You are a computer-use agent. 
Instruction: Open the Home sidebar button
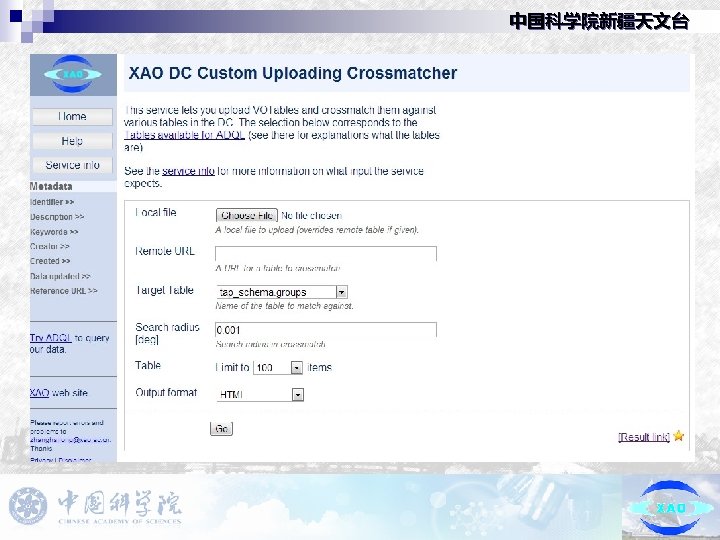click(x=73, y=117)
